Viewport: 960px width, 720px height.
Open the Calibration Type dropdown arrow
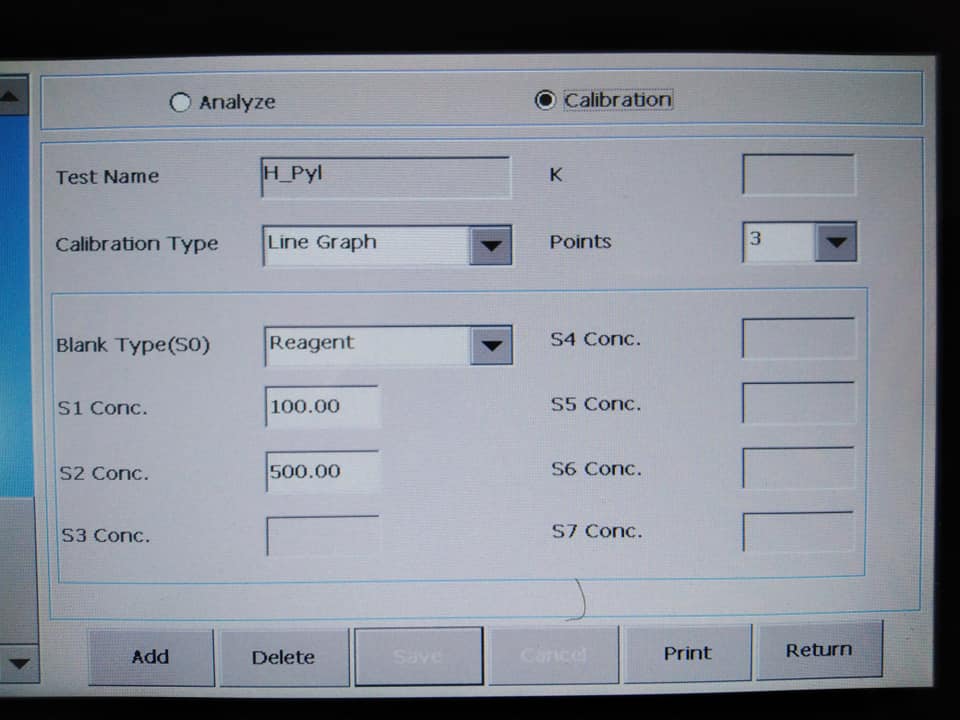490,246
